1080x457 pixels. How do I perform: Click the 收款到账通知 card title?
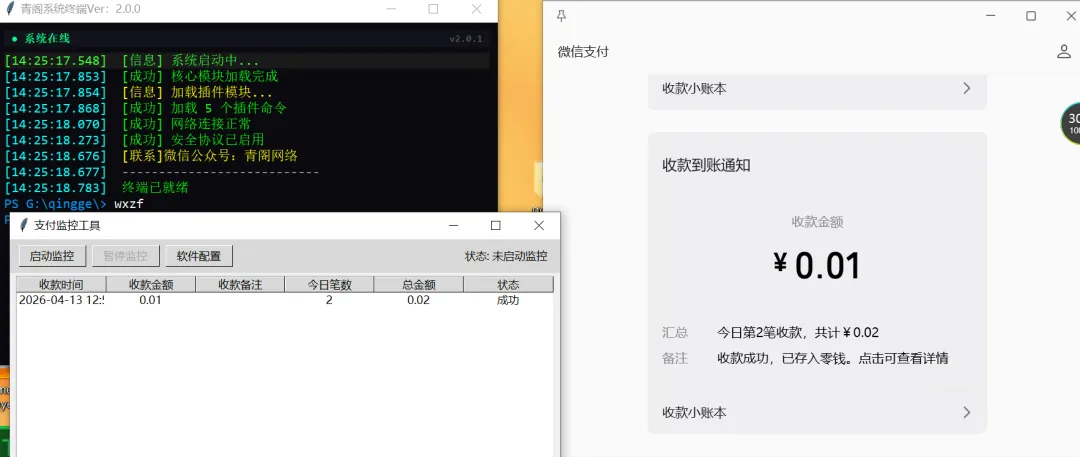pos(706,165)
